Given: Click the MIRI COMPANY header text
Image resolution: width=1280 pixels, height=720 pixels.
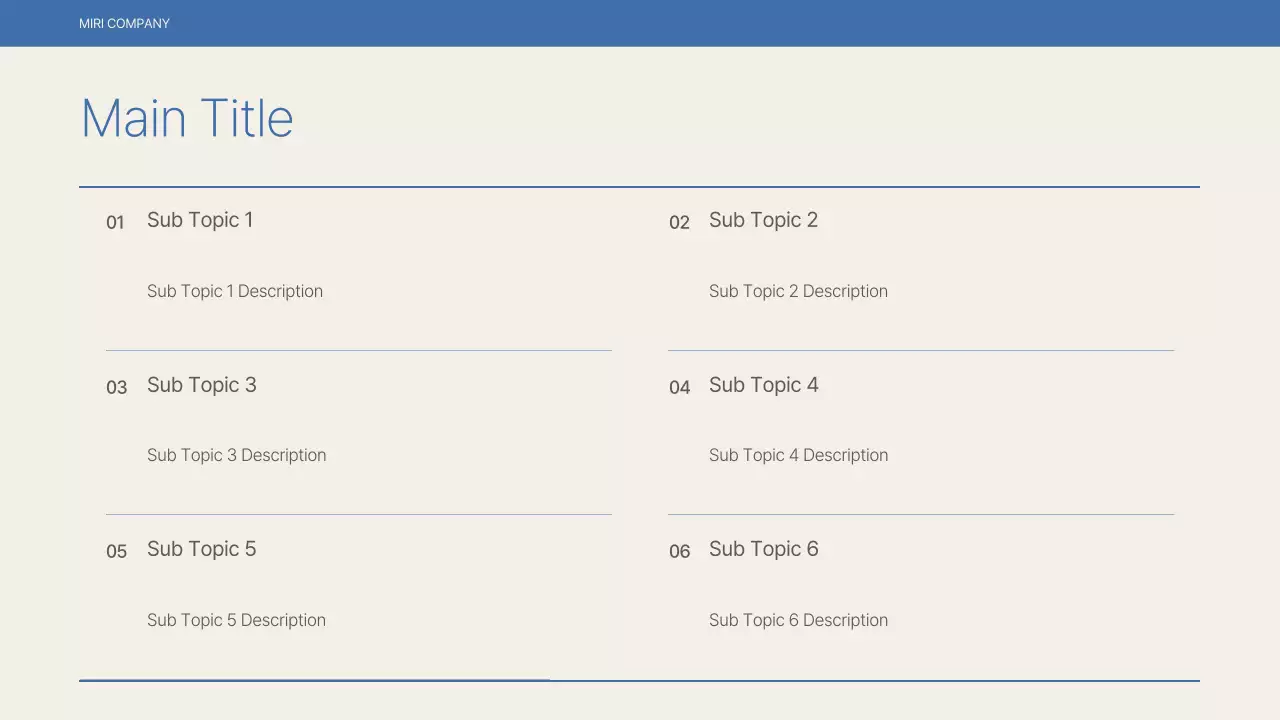Looking at the screenshot, I should 124,23.
